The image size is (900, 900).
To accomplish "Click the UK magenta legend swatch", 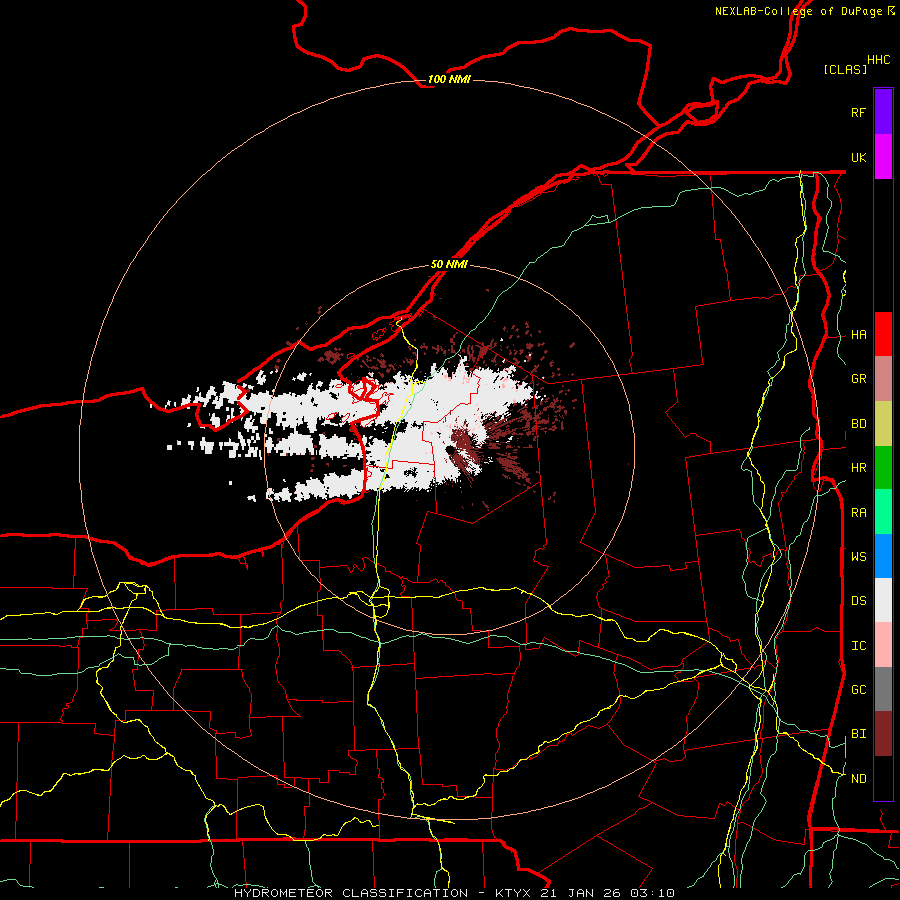I will tap(883, 157).
